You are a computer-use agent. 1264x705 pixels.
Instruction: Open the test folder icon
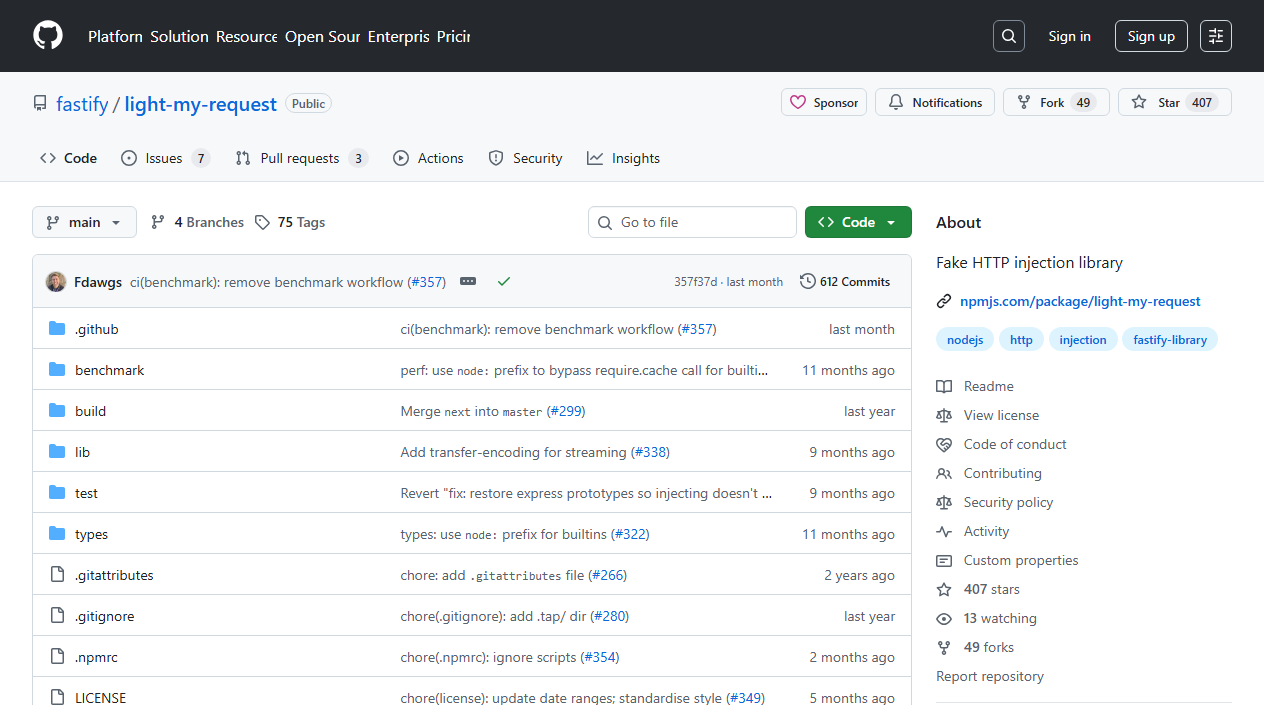(x=57, y=493)
